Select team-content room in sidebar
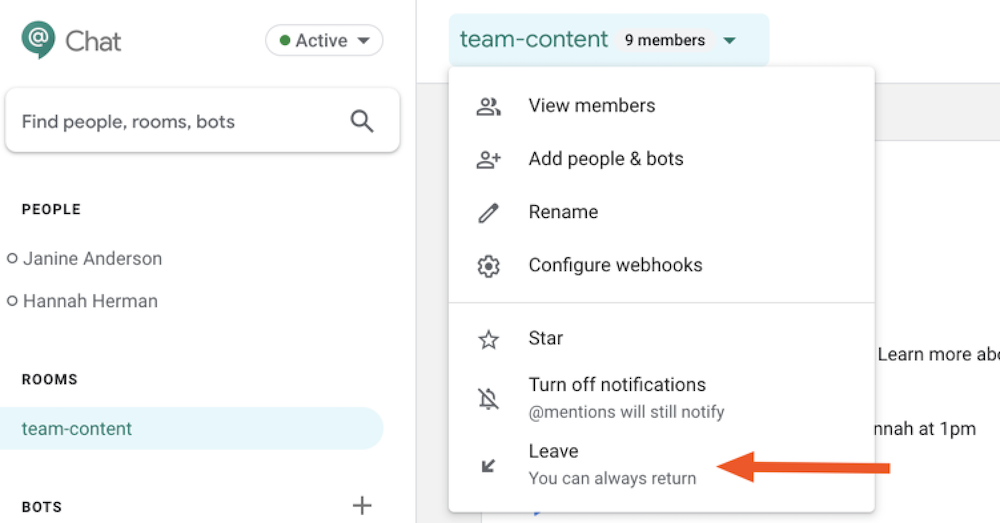 coord(191,429)
